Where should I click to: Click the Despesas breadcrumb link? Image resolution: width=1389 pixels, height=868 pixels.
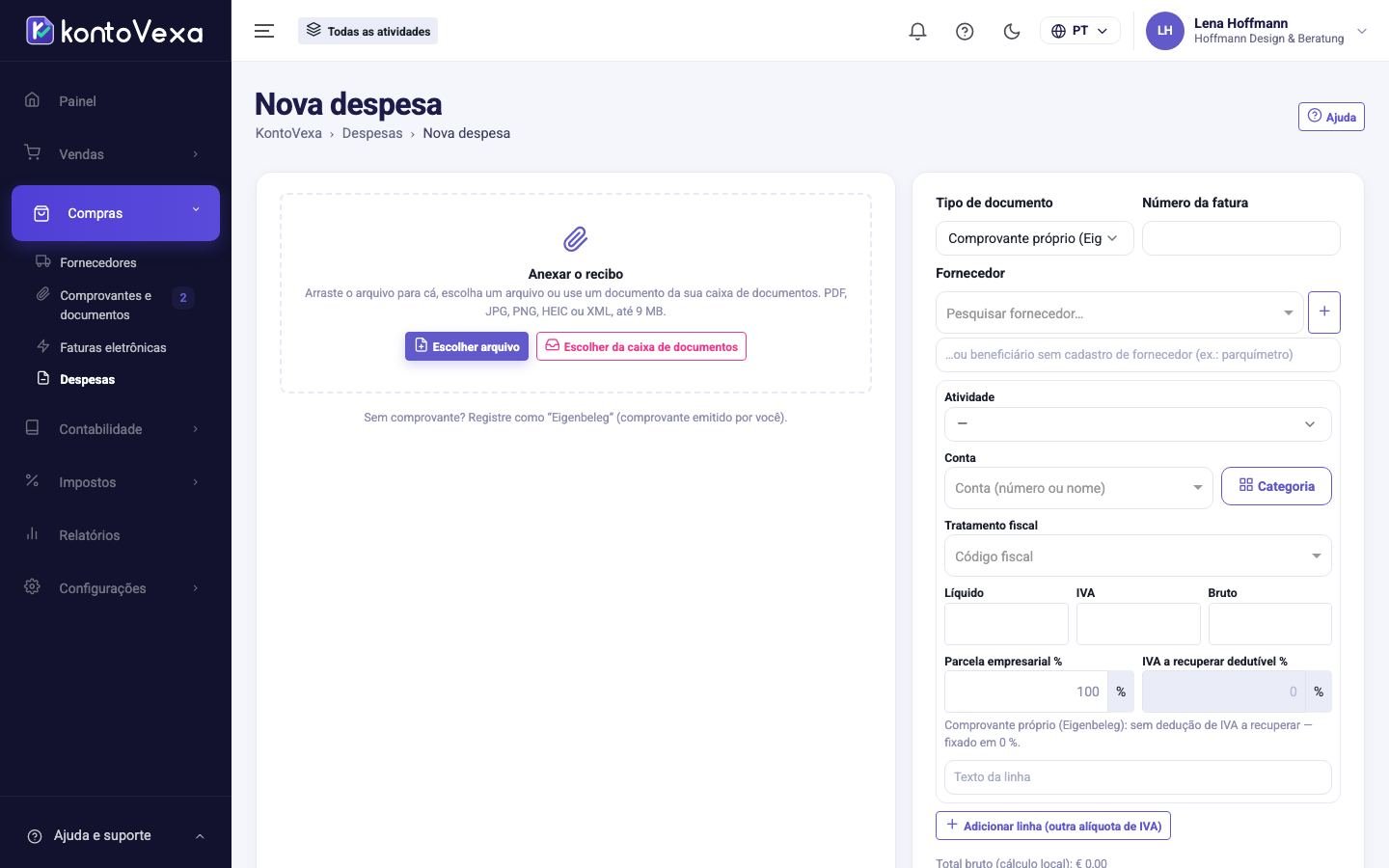tap(372, 133)
